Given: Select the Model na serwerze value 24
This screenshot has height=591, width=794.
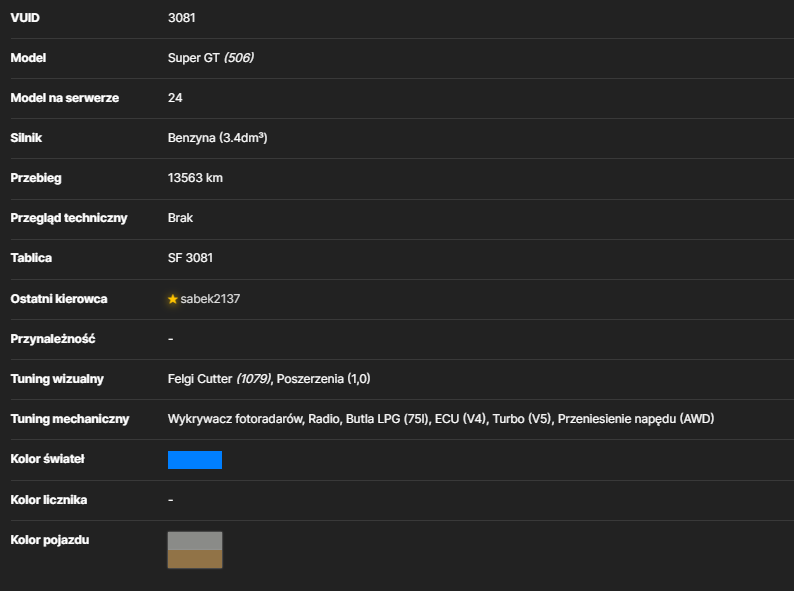Looking at the screenshot, I should [x=175, y=98].
